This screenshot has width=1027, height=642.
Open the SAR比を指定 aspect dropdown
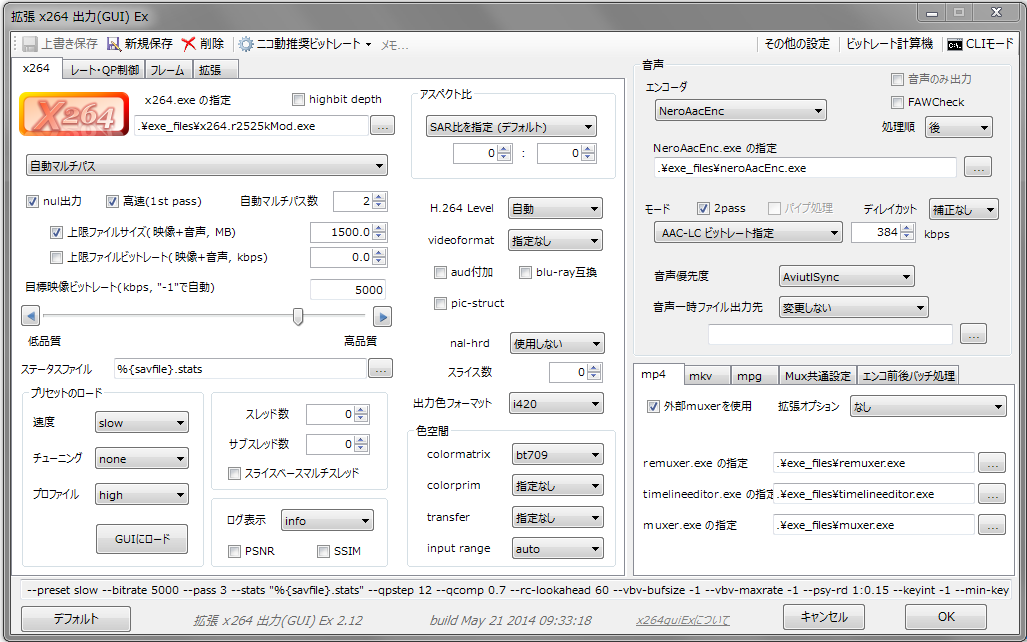click(x=511, y=126)
